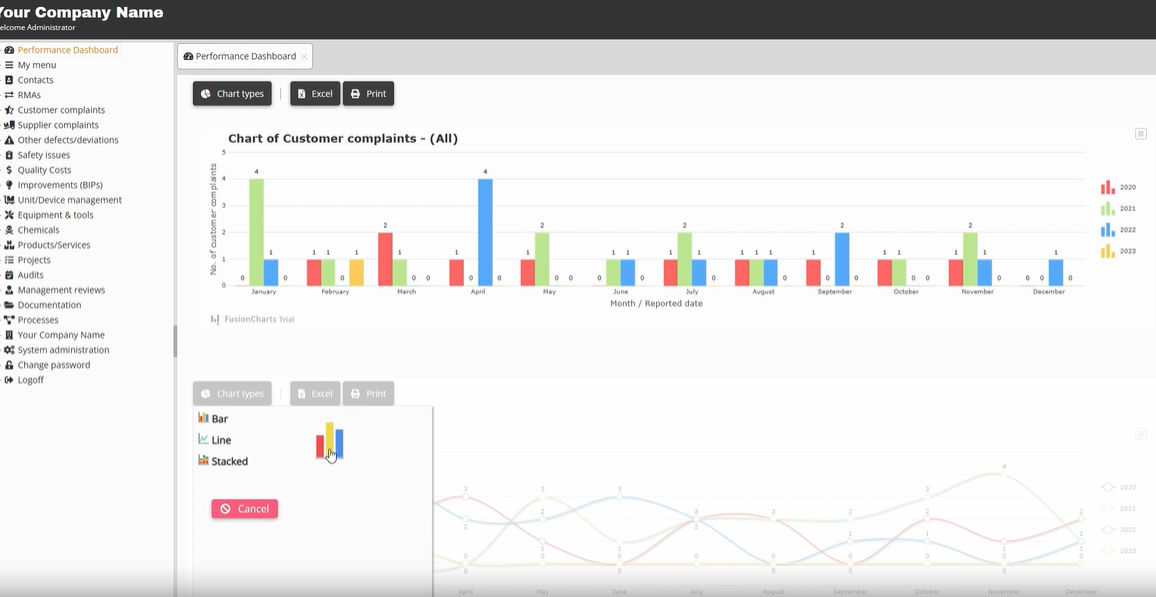Click the Performance Dashboard gauge icon in sidebar
The width and height of the screenshot is (1156, 597).
point(9,50)
